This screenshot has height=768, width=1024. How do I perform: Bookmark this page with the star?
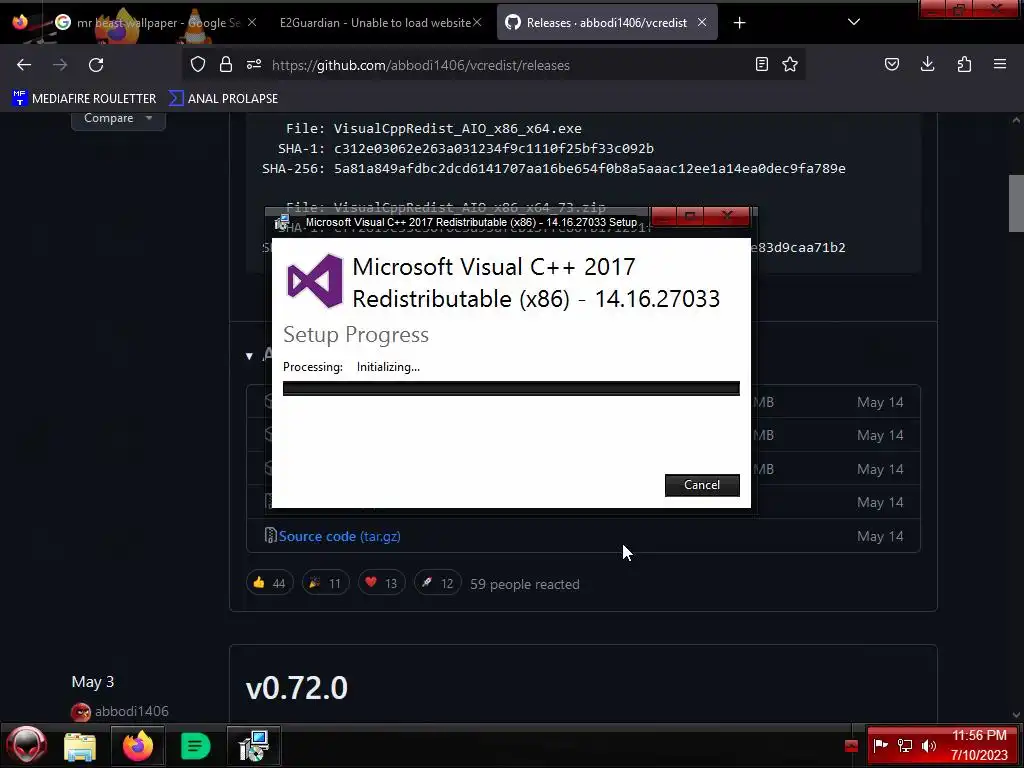coord(790,65)
